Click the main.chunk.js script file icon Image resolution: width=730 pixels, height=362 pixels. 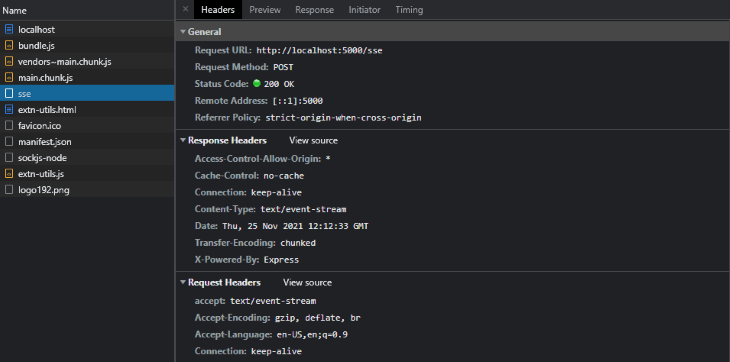pyautogui.click(x=9, y=78)
